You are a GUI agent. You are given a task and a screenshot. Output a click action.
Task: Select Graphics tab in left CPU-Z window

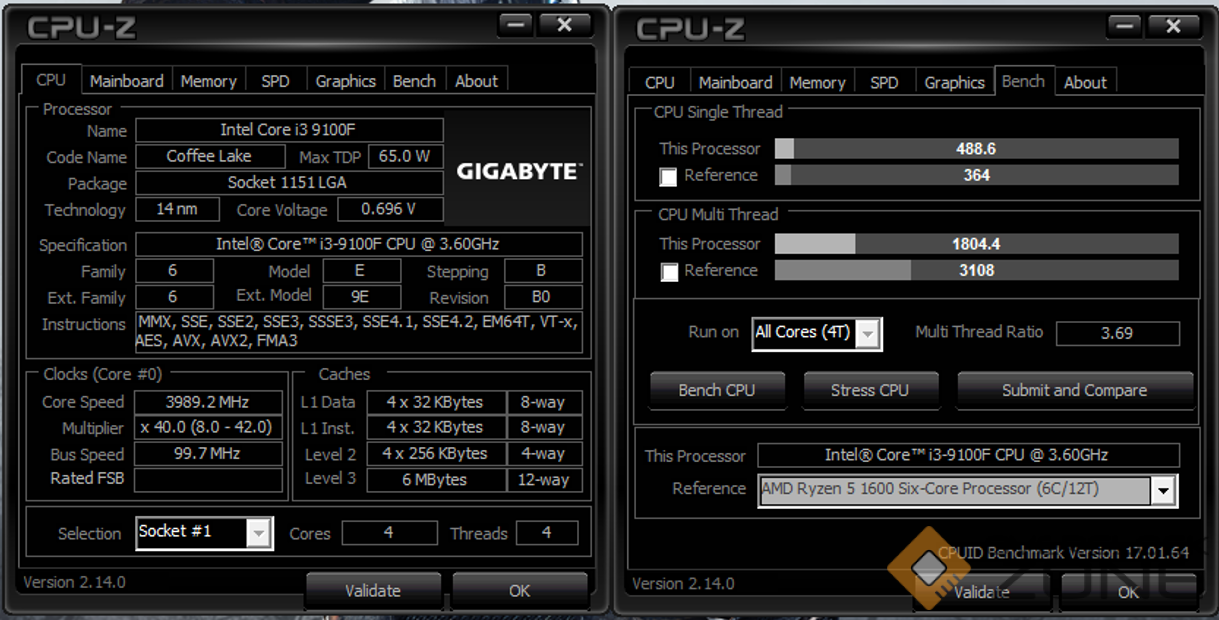pyautogui.click(x=345, y=81)
